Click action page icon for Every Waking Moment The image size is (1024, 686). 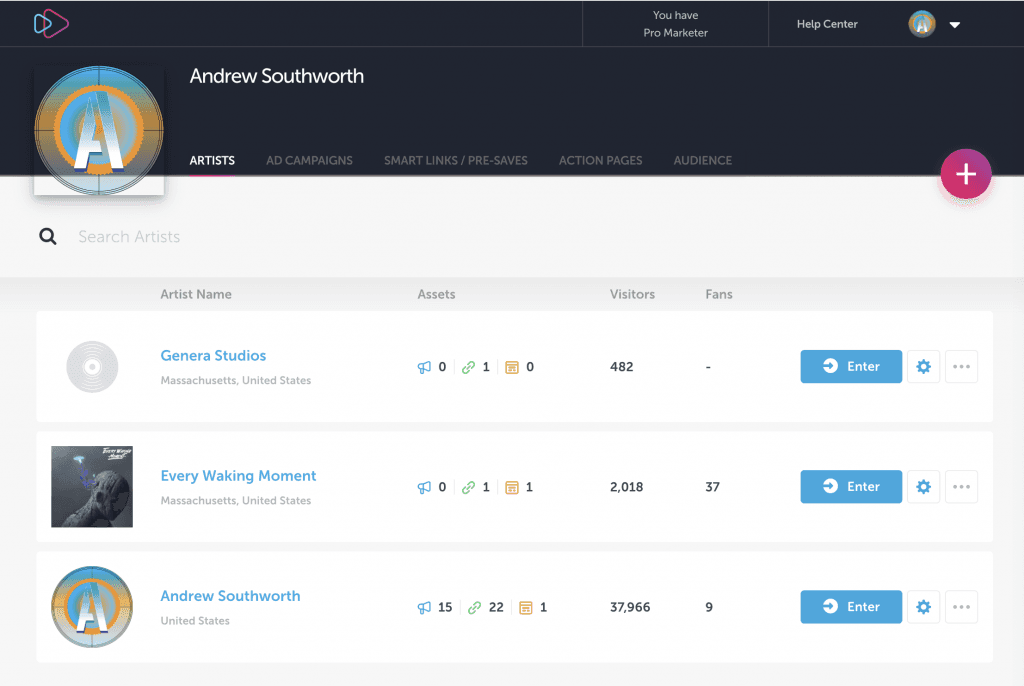(512, 487)
